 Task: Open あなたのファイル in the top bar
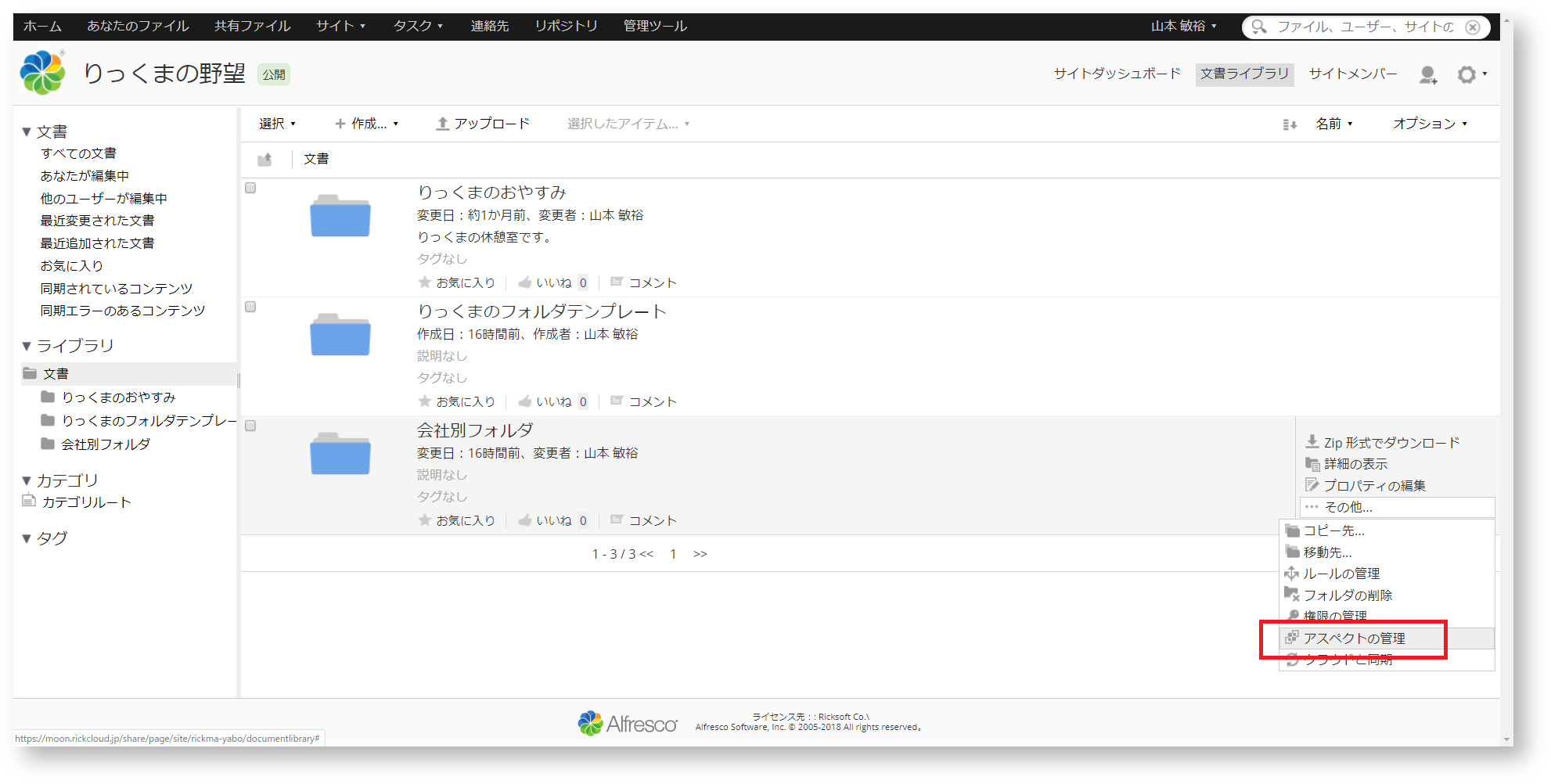138,26
